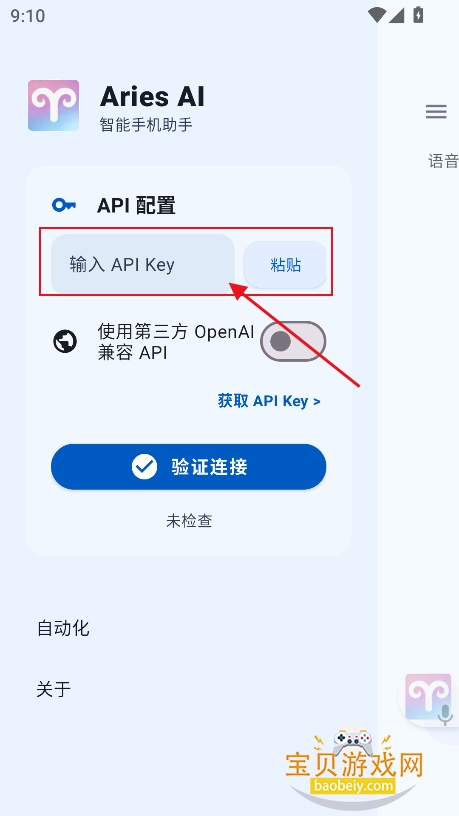Open the hamburger menu icon
459x816 pixels.
tap(436, 111)
